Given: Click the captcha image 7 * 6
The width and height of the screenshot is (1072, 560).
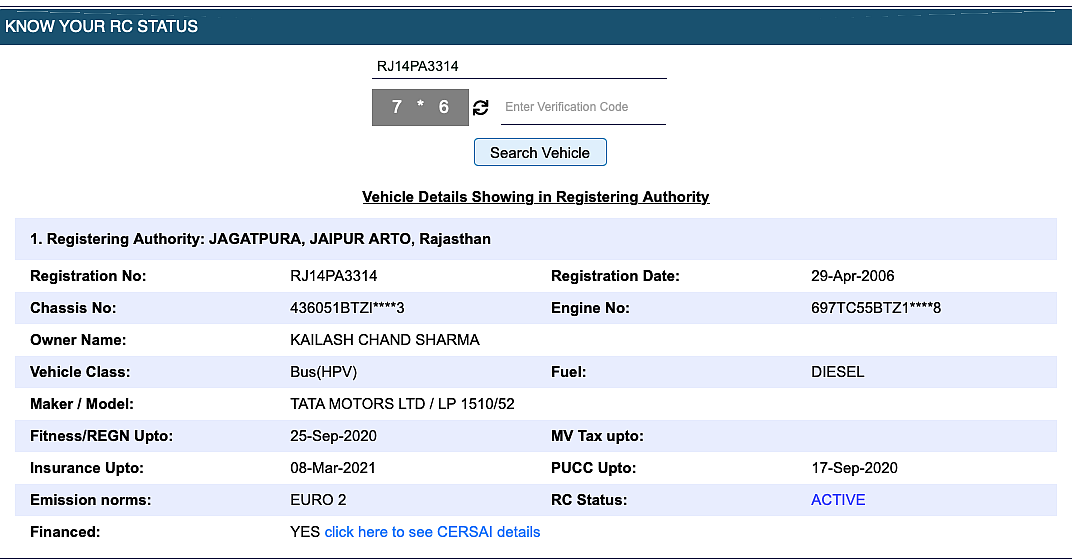Looking at the screenshot, I should click(420, 107).
